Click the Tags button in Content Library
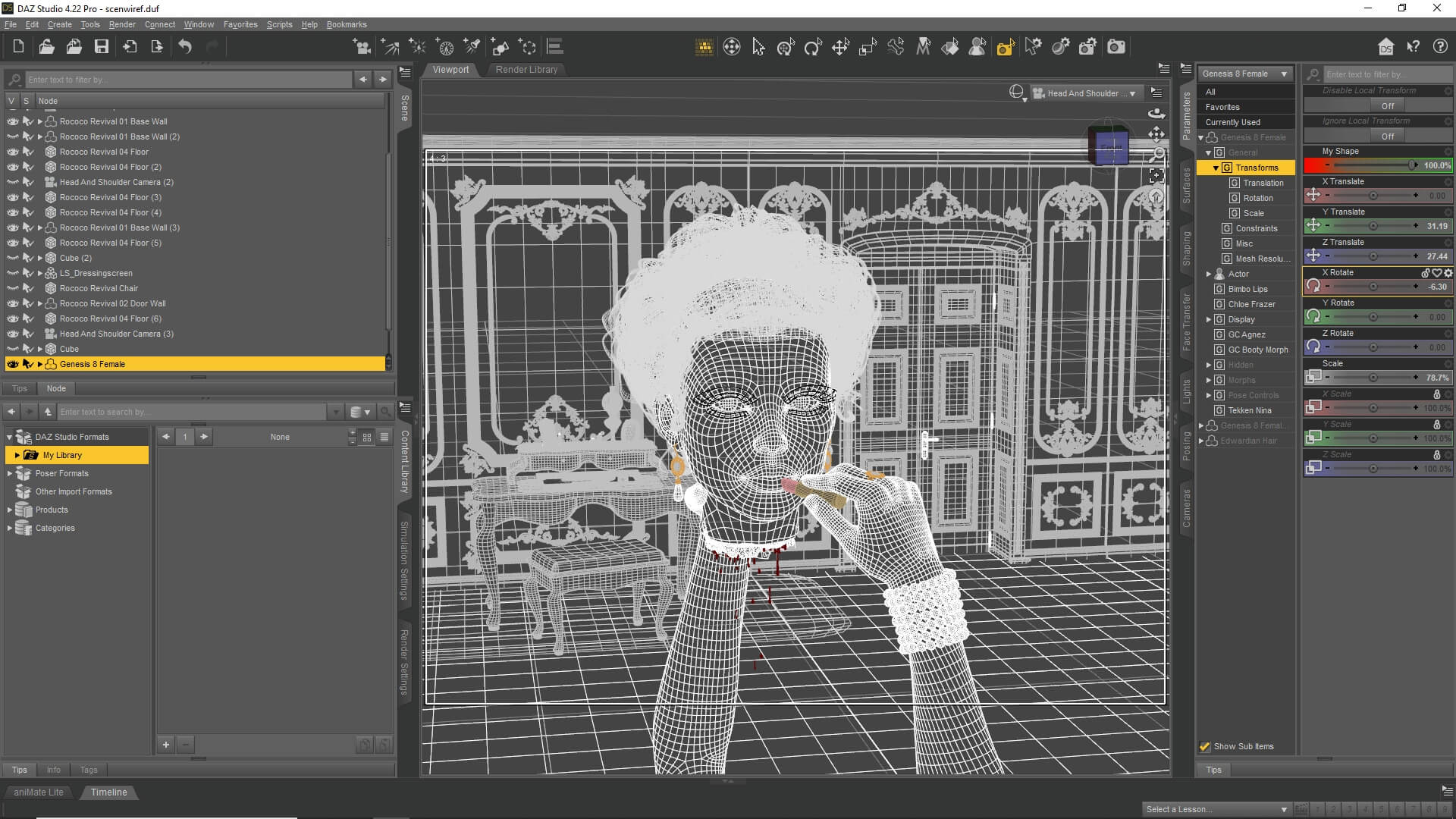This screenshot has width=1456, height=819. pos(89,770)
